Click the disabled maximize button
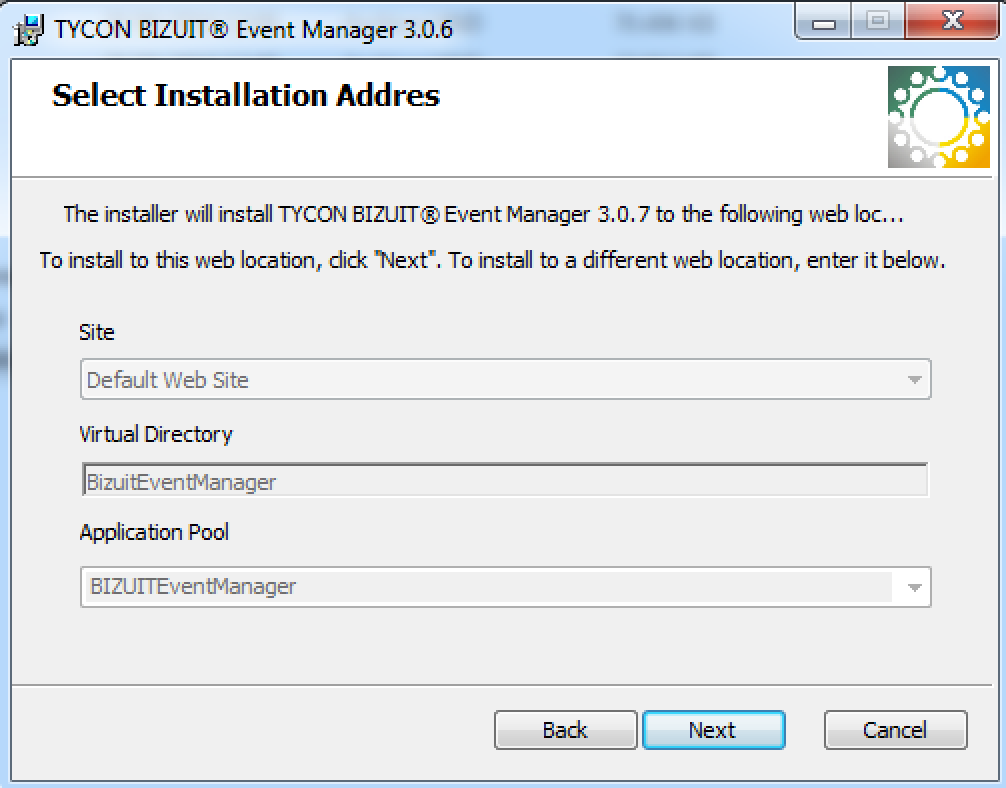 point(878,21)
